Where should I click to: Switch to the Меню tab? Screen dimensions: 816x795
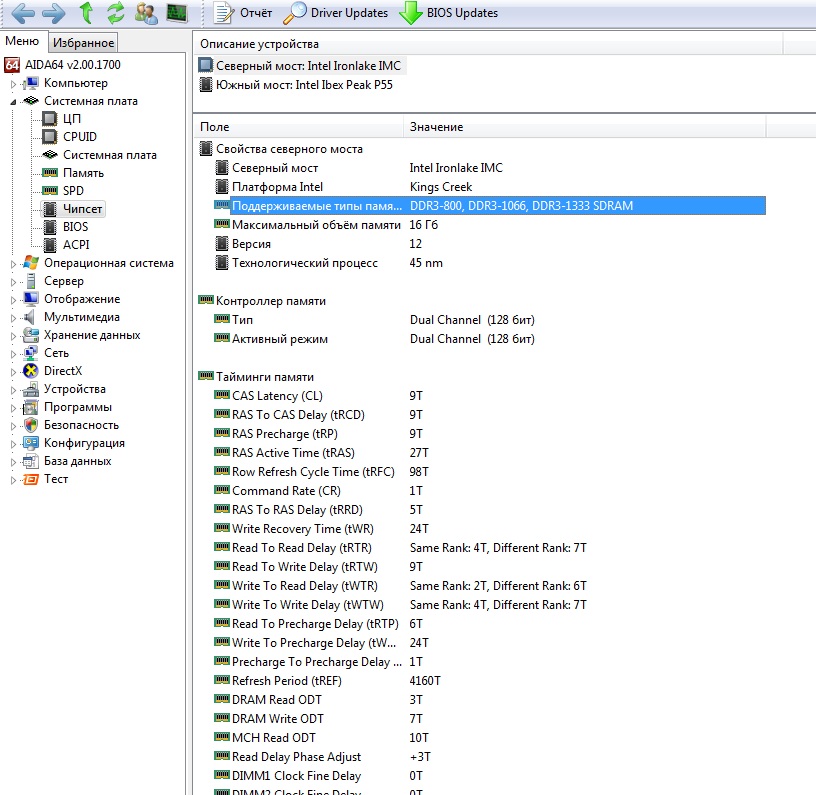(23, 41)
